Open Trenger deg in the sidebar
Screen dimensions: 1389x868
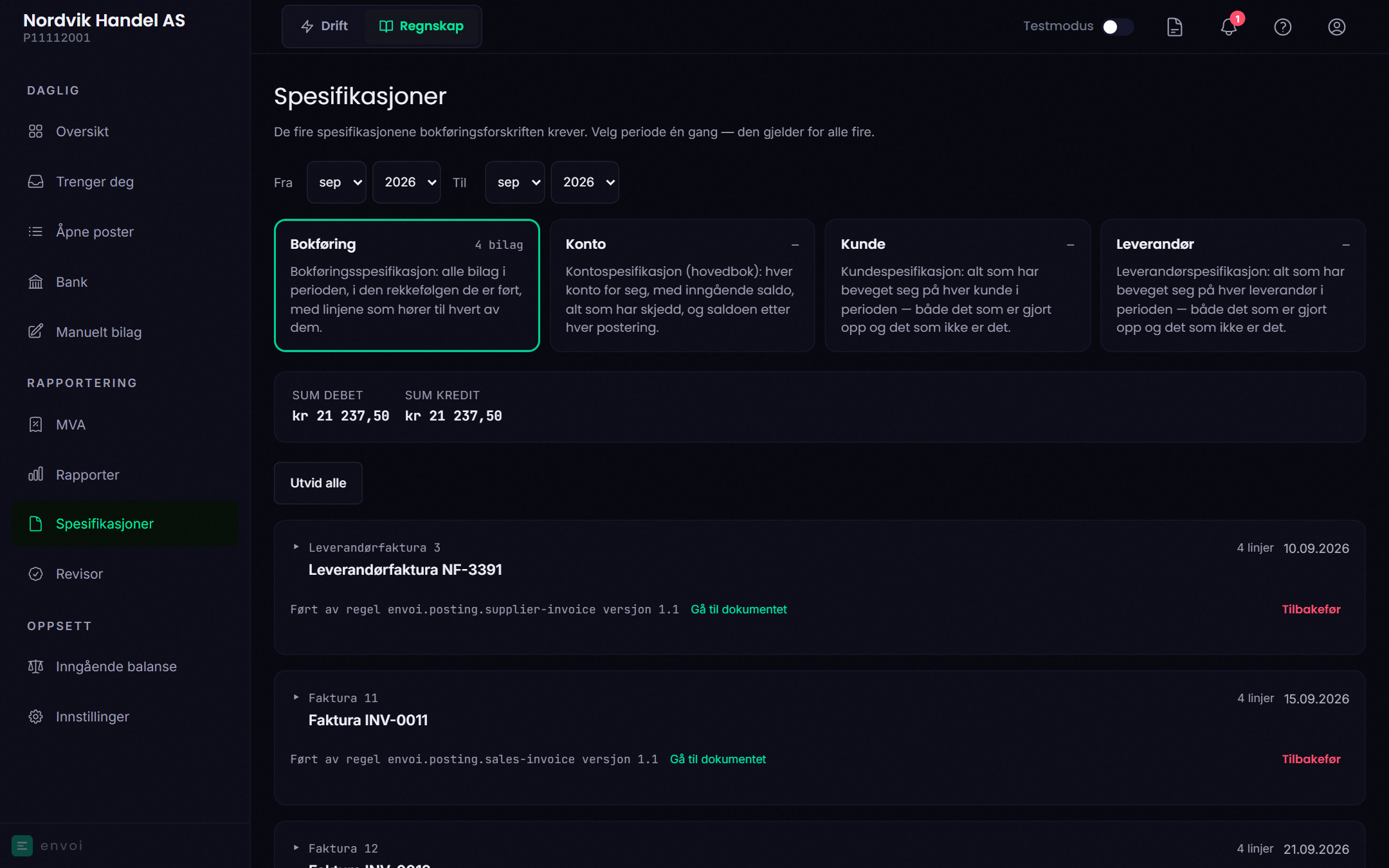click(125, 181)
